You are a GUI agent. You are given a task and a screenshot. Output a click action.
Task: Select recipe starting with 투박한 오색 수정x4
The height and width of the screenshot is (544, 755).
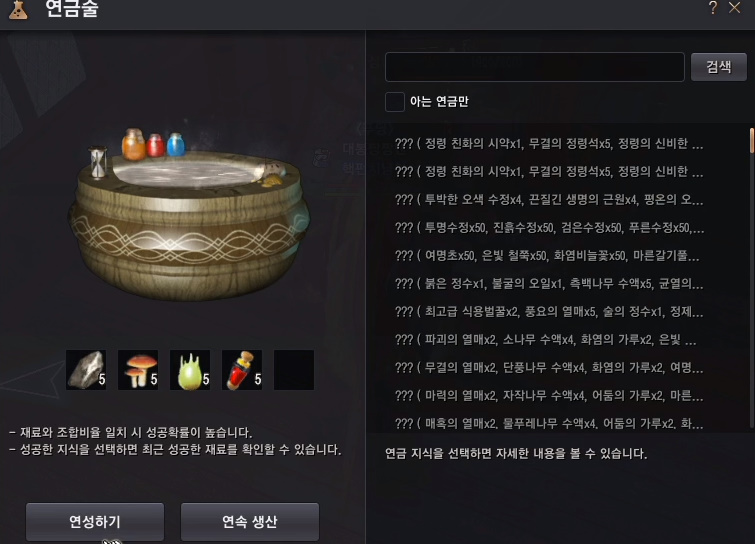549,199
